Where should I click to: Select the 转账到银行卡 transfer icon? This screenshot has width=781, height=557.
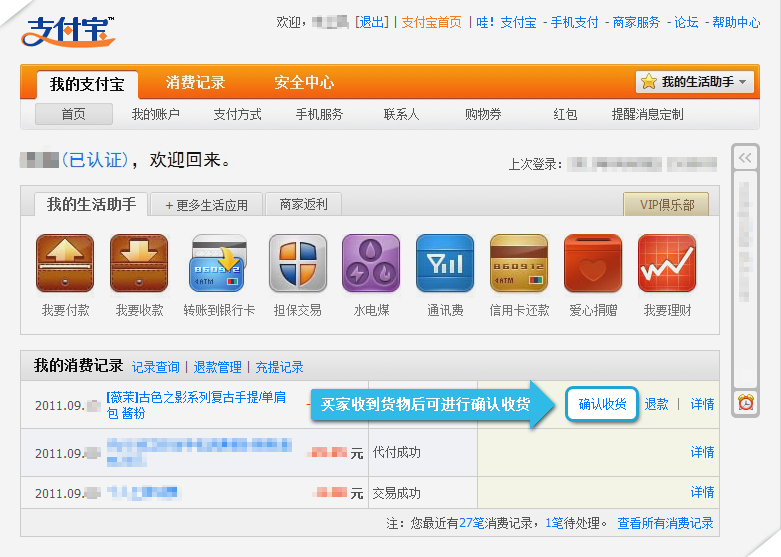pyautogui.click(x=218, y=264)
